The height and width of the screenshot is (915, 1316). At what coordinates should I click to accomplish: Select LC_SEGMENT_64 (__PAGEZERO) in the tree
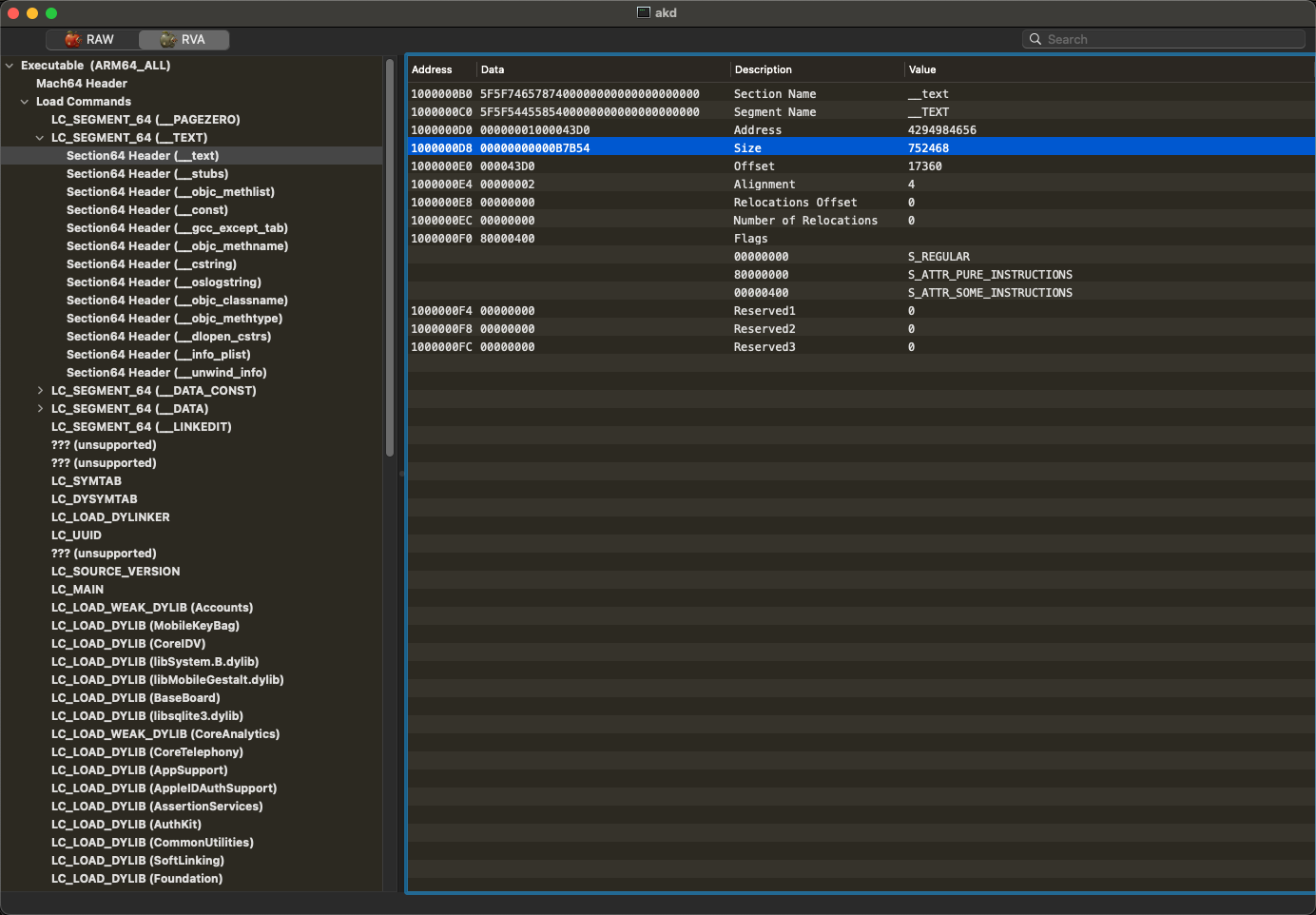click(x=145, y=120)
